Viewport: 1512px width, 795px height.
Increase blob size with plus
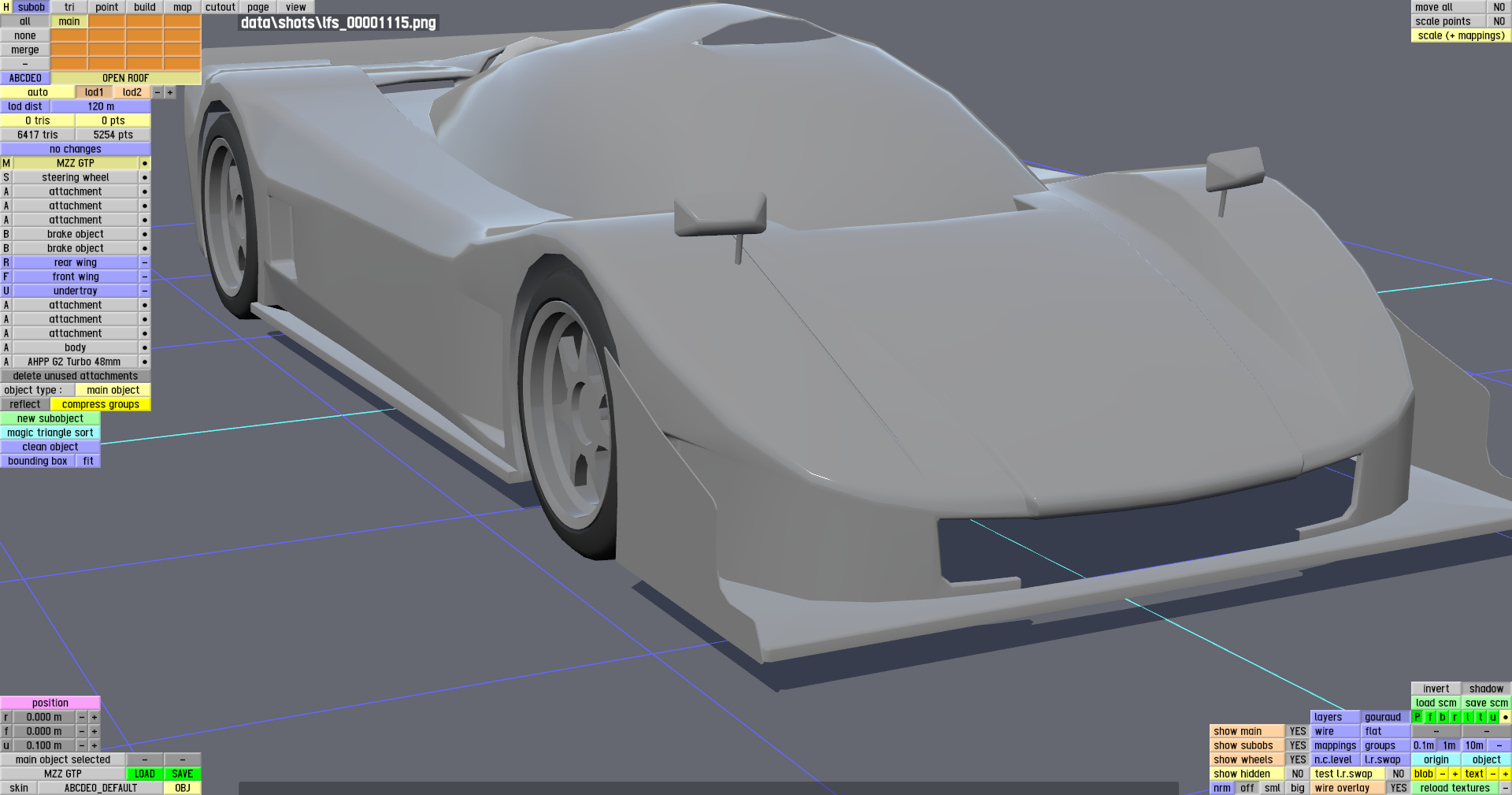click(x=1455, y=774)
